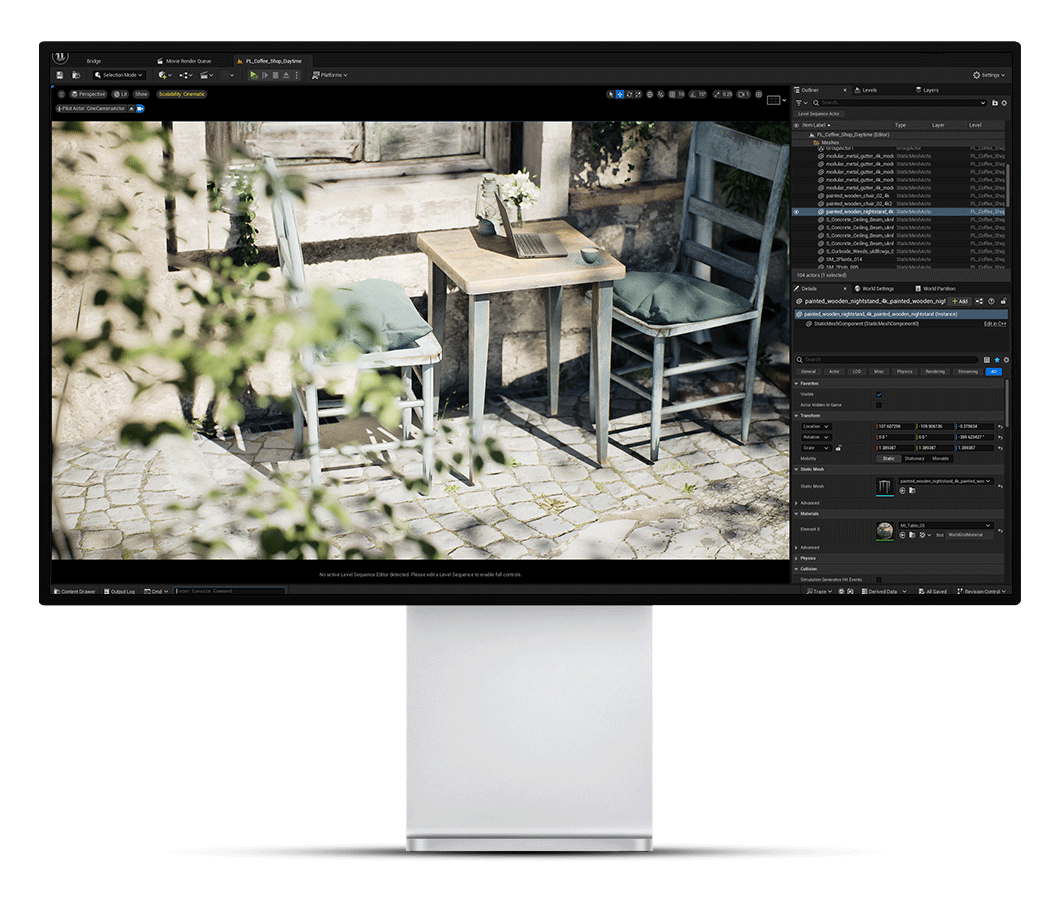The height and width of the screenshot is (900, 1061).
Task: Click the Save level icon
Action: point(60,75)
